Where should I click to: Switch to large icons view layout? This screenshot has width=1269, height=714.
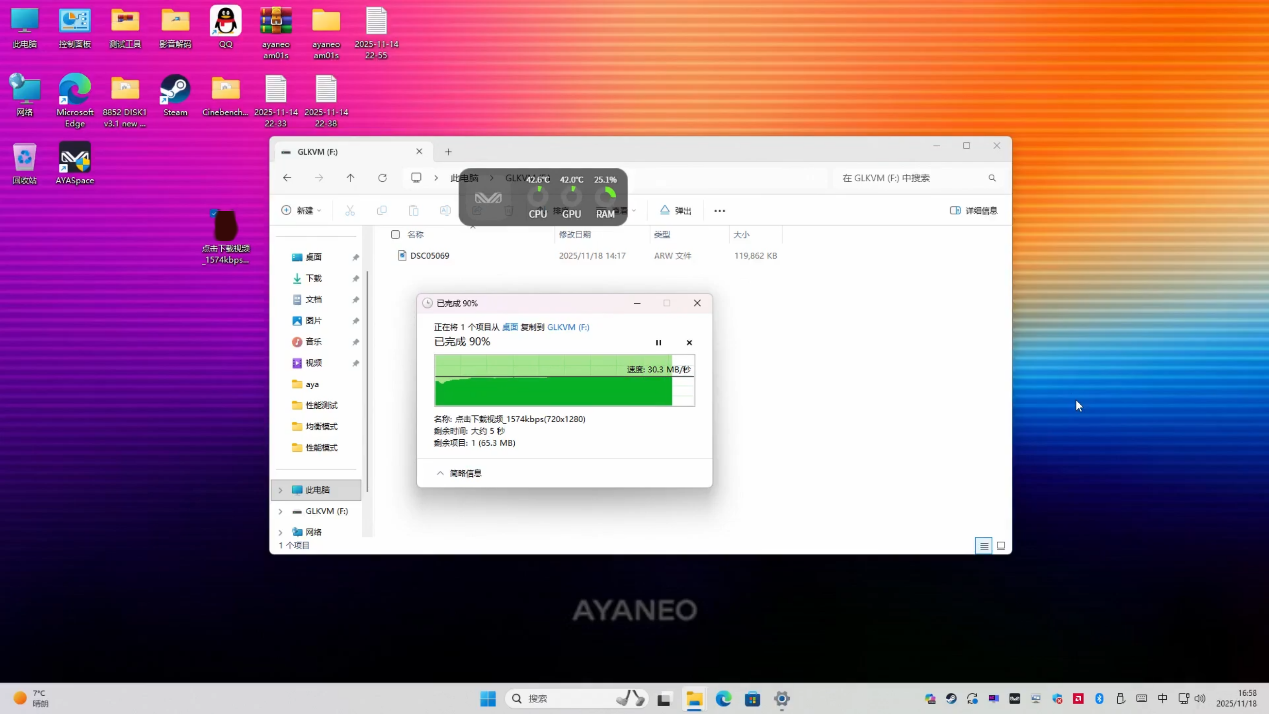coord(1001,546)
